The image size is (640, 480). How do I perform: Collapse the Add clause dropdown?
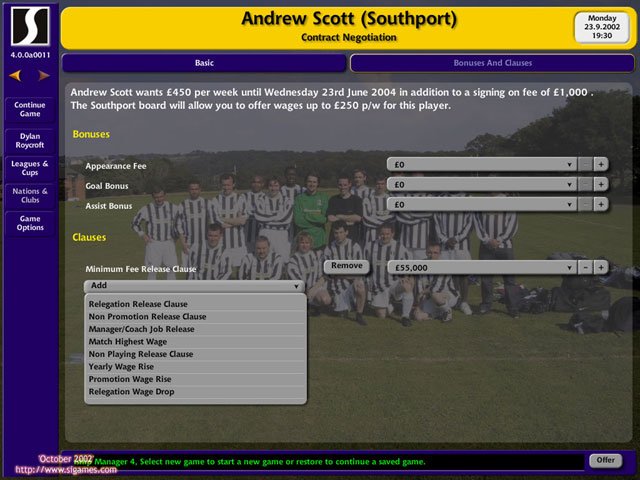[194, 286]
